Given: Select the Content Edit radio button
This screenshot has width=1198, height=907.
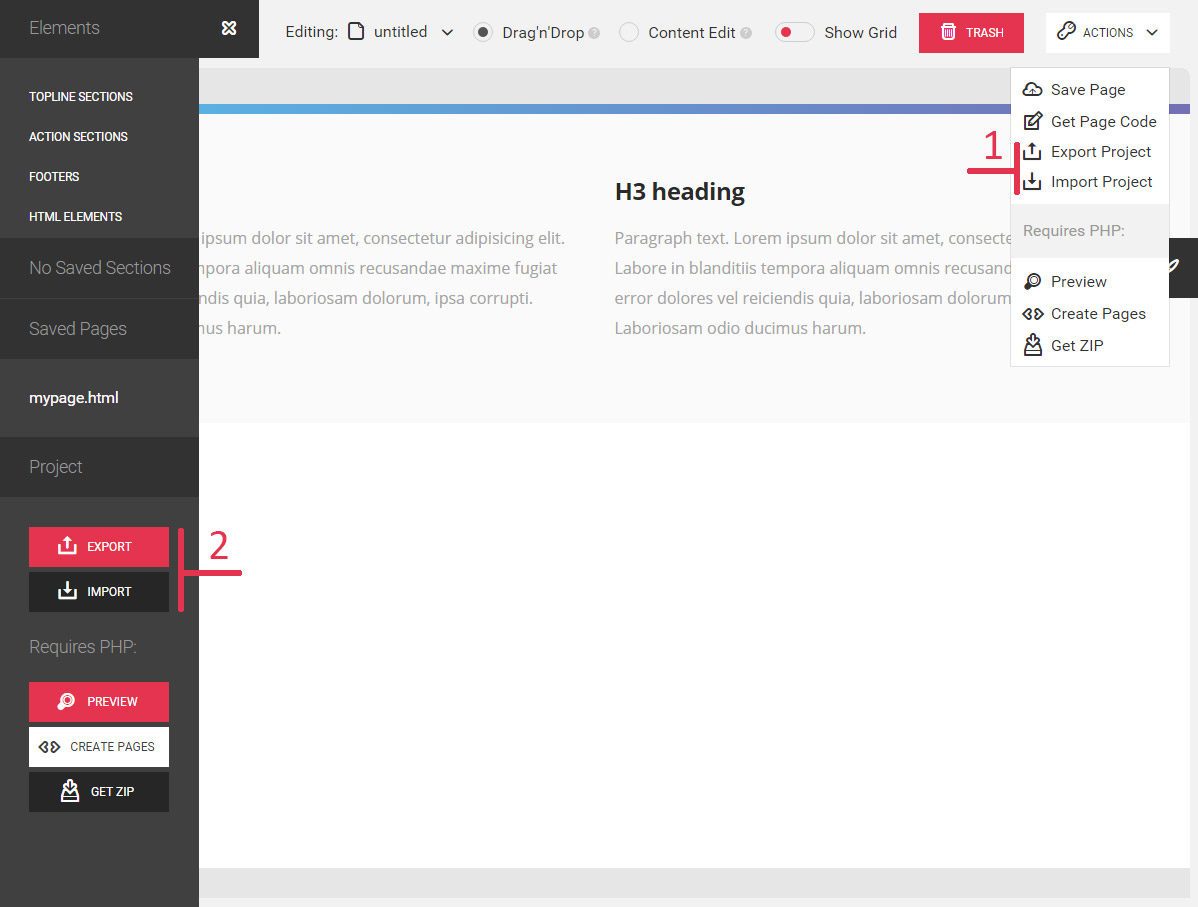Looking at the screenshot, I should 629,32.
